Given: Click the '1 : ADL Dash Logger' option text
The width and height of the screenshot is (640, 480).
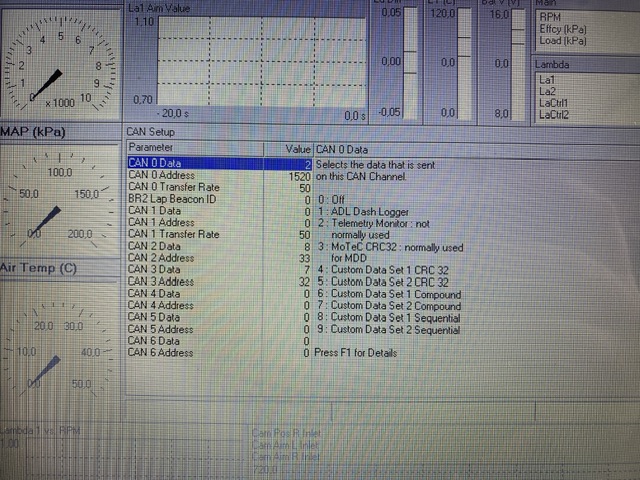Looking at the screenshot, I should pyautogui.click(x=363, y=212).
